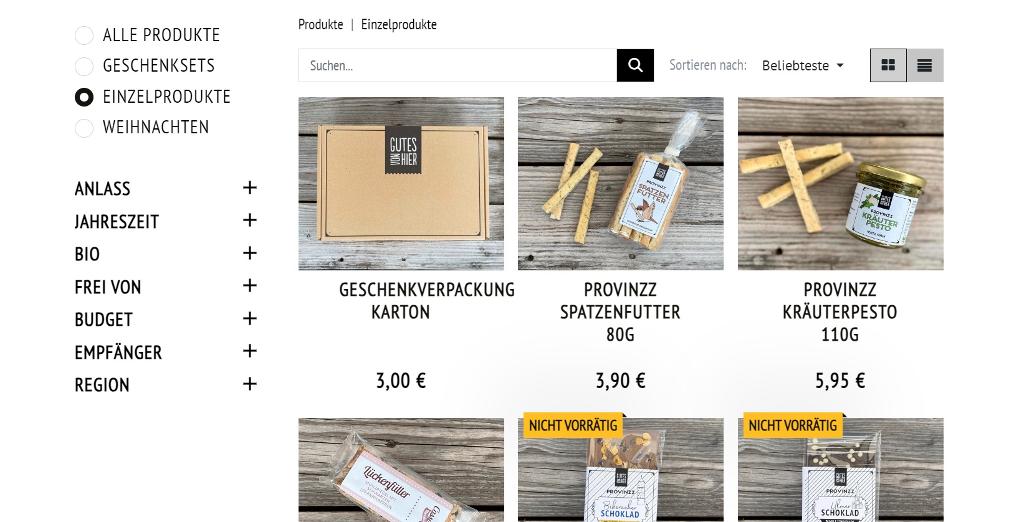Click plus icon beside Bio
Viewport: 1024px width, 522px height.
click(249, 253)
